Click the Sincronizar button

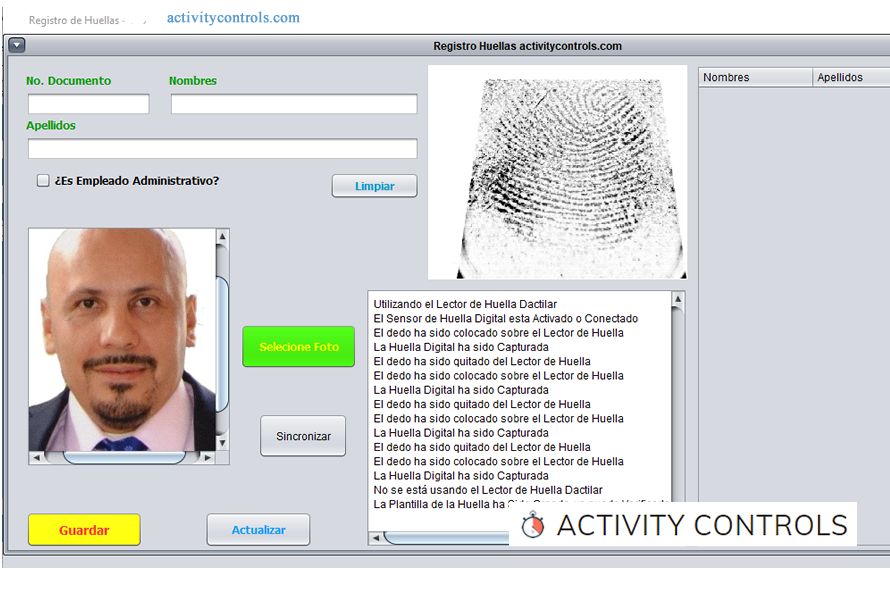click(303, 436)
